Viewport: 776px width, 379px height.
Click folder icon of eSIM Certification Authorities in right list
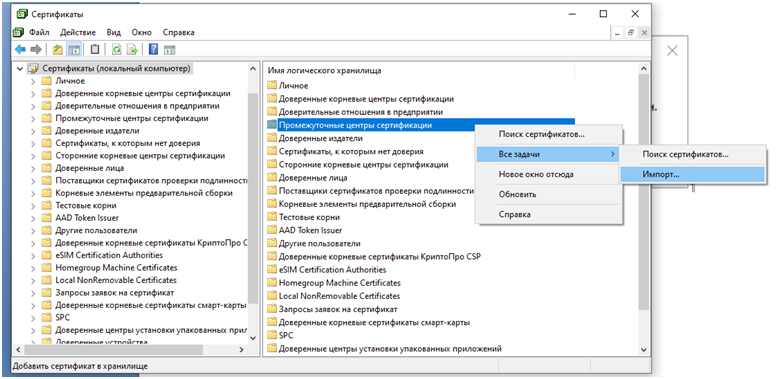point(272,269)
